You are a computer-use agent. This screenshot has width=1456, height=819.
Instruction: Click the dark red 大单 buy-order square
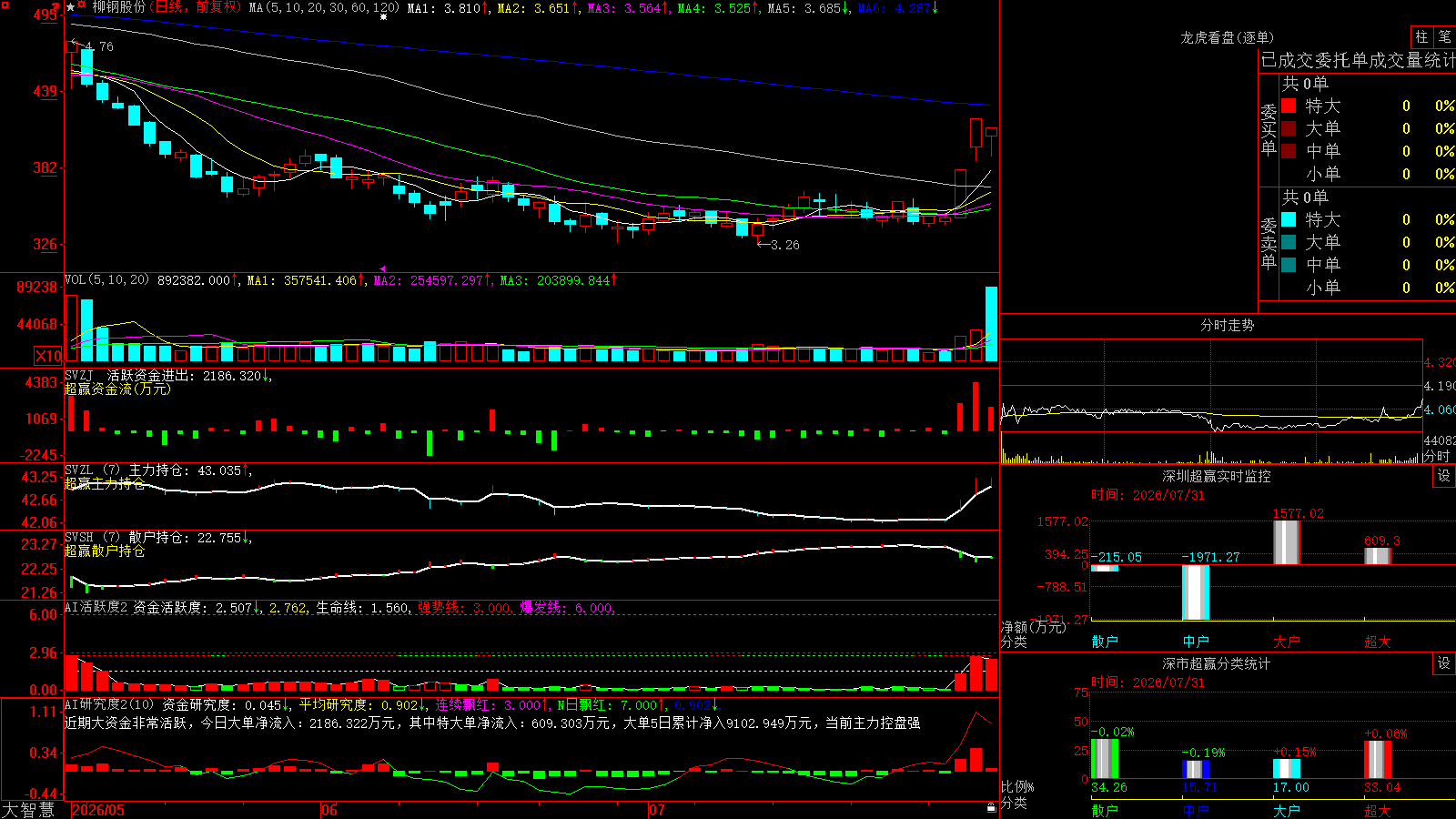[x=1289, y=128]
